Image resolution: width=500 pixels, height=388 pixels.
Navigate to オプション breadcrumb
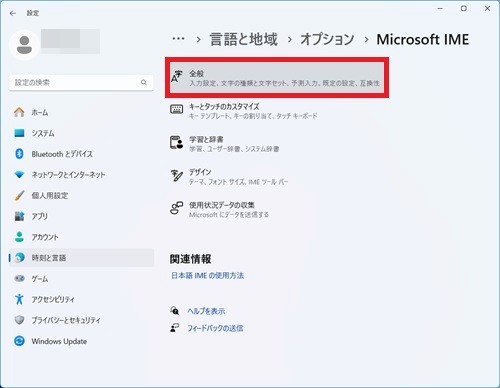point(327,39)
